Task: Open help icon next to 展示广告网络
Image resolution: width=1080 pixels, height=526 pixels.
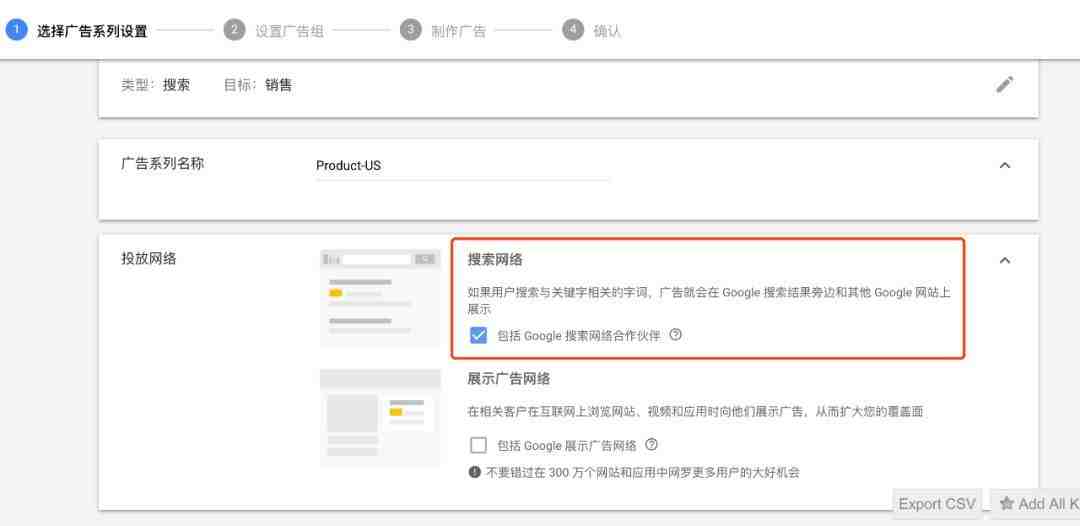Action: pyautogui.click(x=652, y=445)
